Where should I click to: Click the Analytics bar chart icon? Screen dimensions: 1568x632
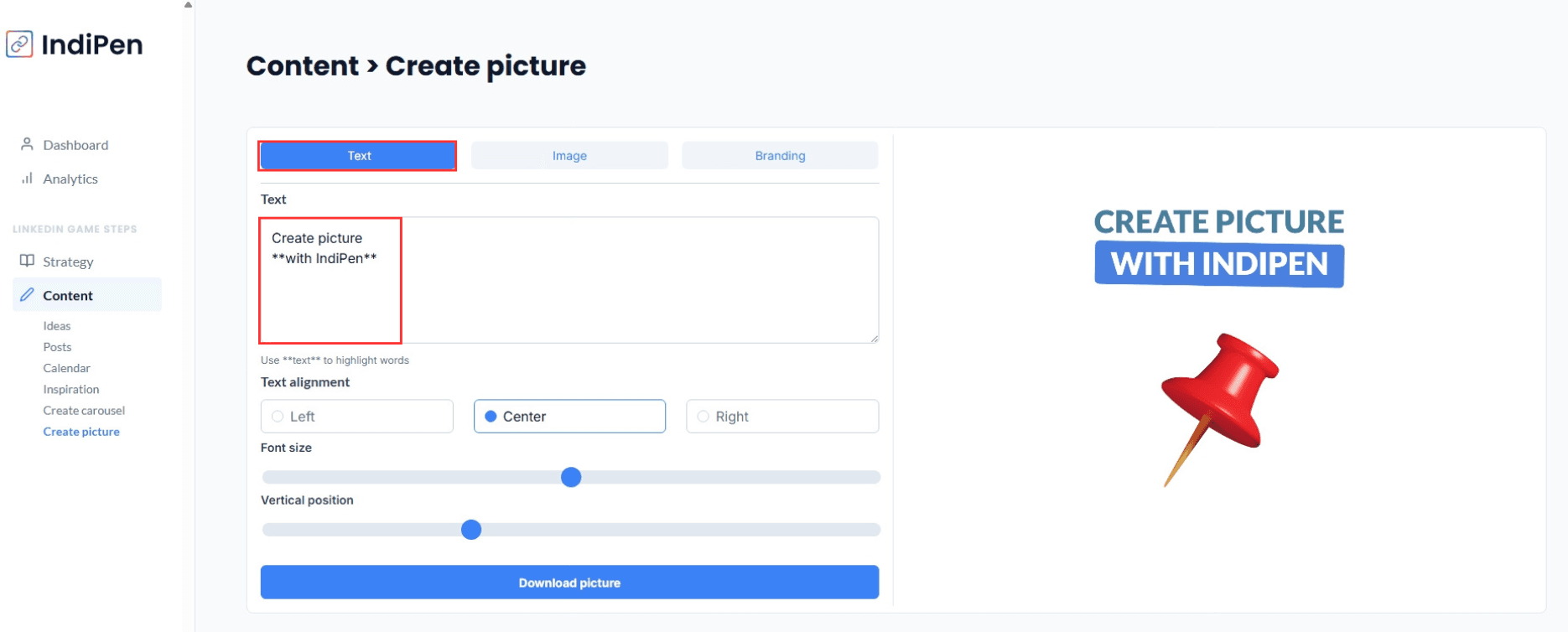[27, 178]
